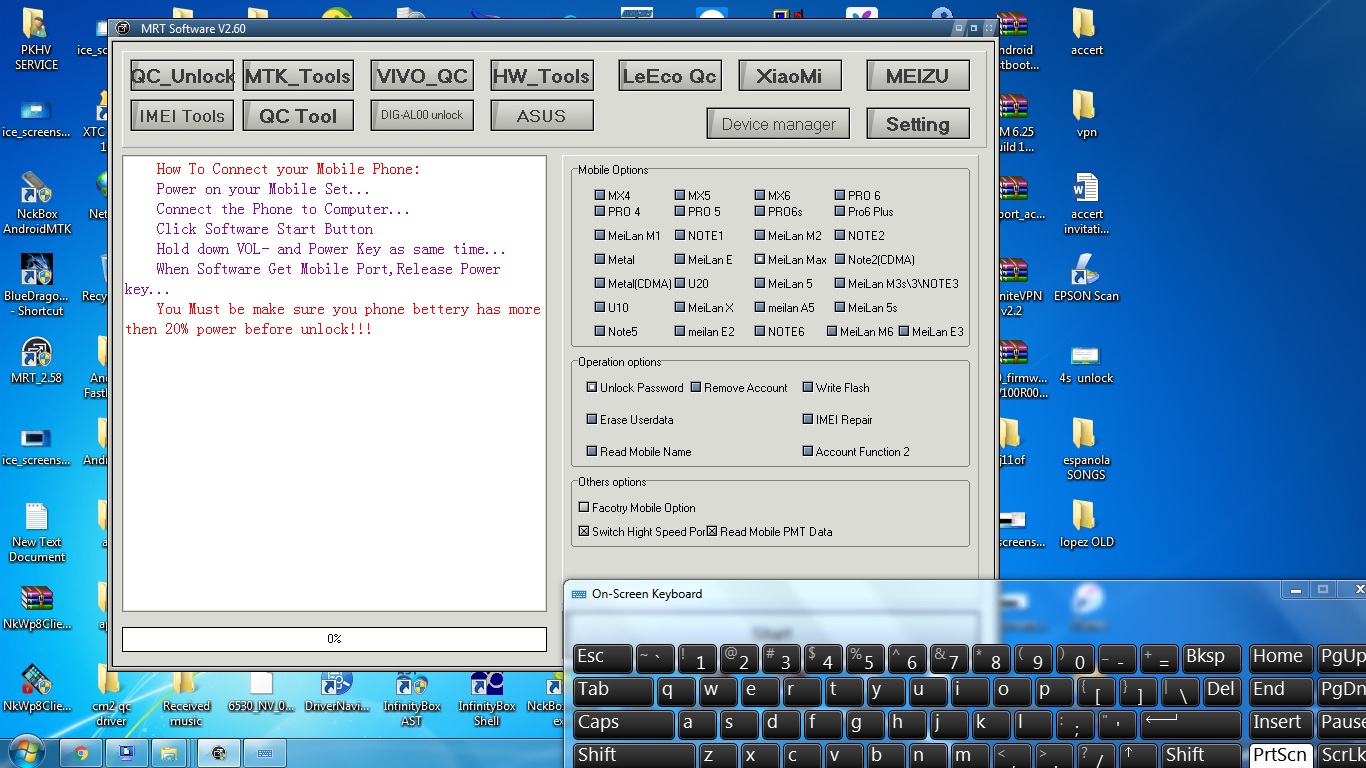Open lopez OLD folder
This screenshot has width=1366, height=768.
click(1086, 524)
